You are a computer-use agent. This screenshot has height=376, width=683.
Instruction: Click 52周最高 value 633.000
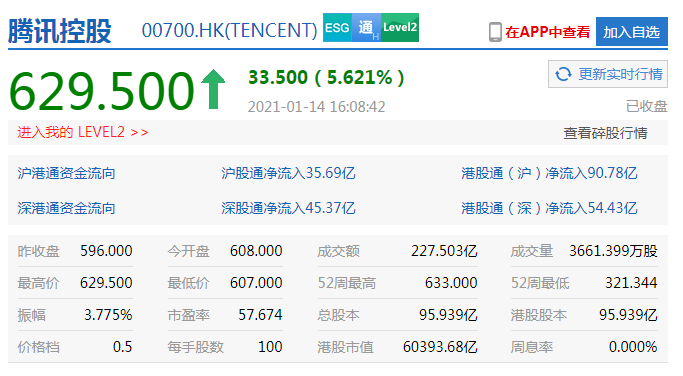pos(451,283)
